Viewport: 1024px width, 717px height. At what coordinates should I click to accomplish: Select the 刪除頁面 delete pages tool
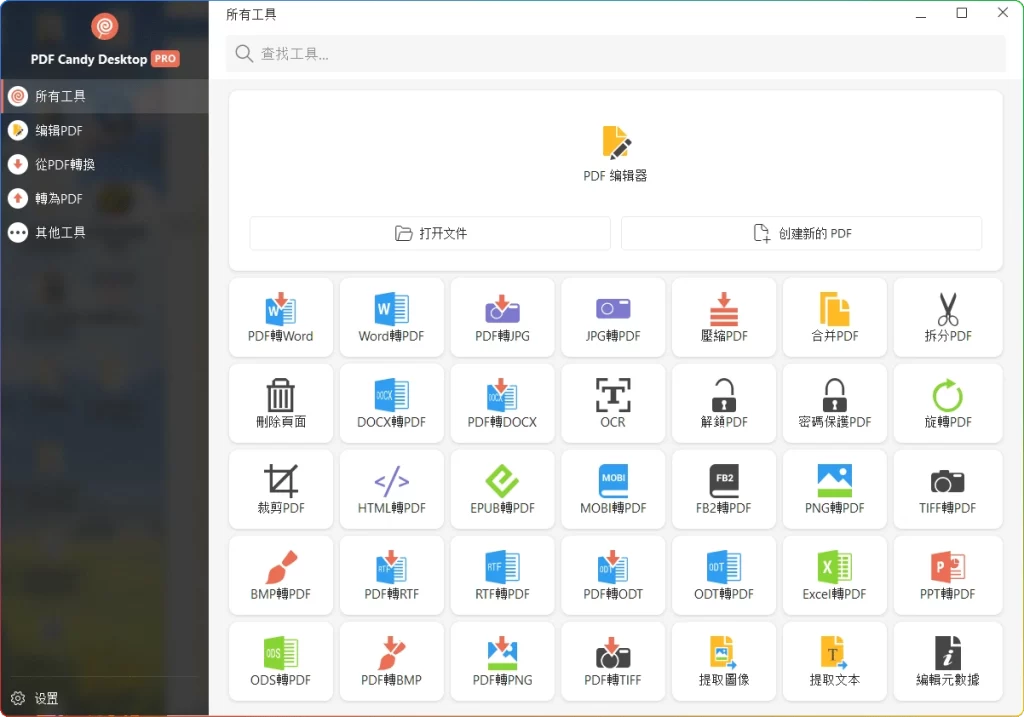click(x=281, y=403)
